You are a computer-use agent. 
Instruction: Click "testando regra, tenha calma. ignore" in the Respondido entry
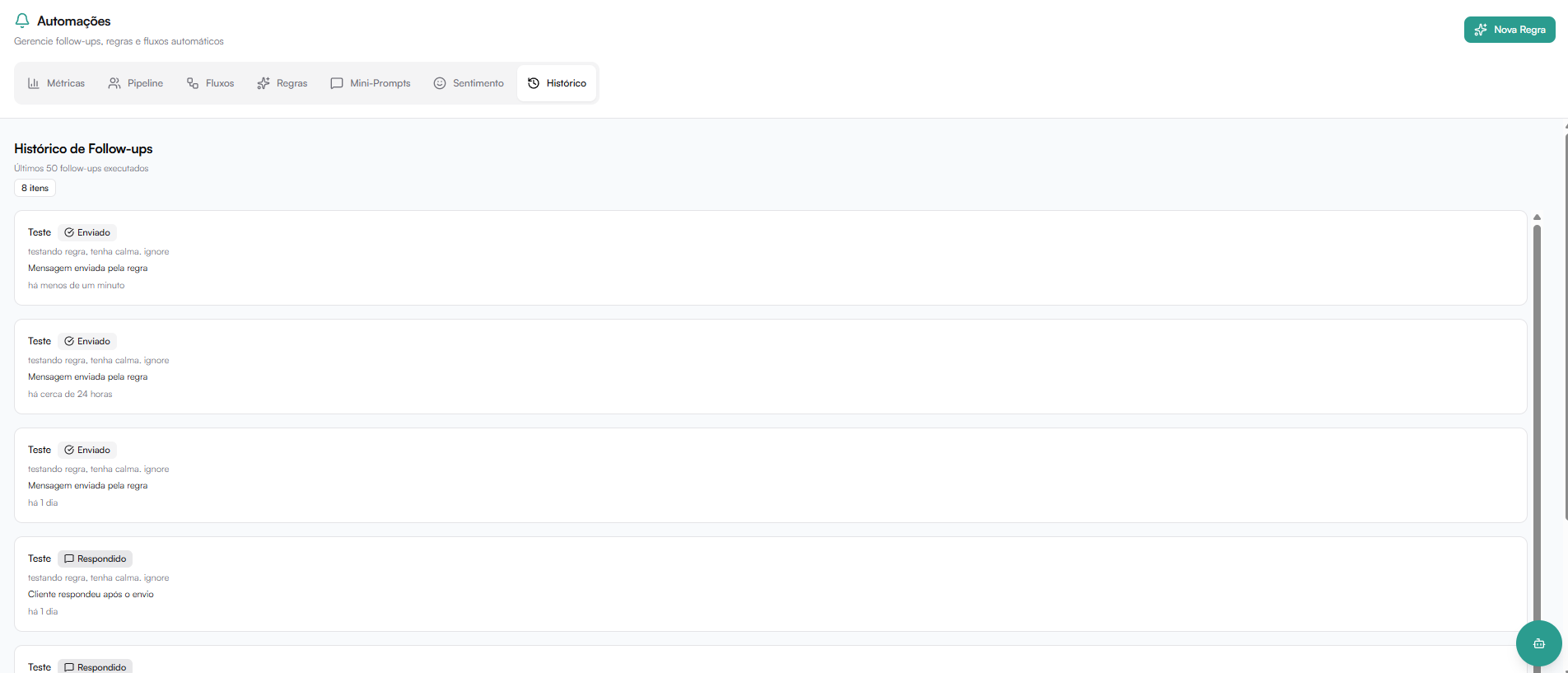click(99, 578)
